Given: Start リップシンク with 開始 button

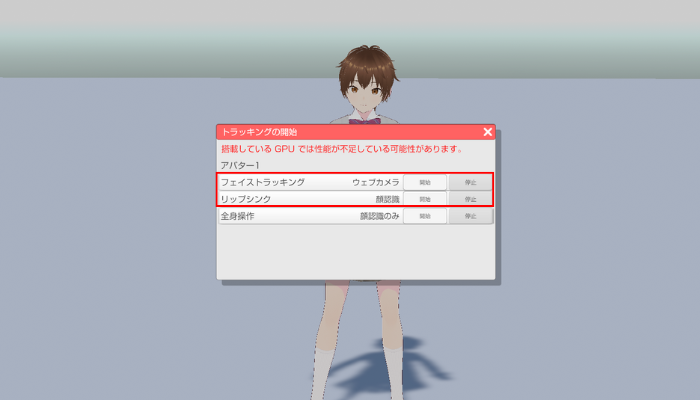Looking at the screenshot, I should click(x=425, y=199).
